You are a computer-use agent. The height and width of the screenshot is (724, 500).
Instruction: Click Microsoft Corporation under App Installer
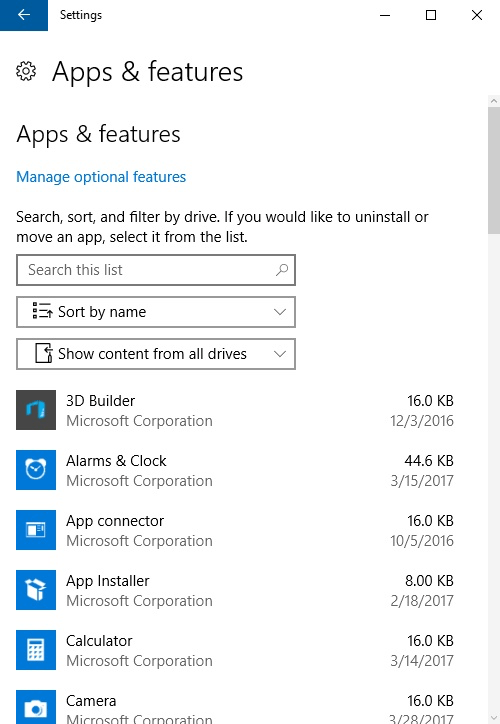tap(139, 601)
